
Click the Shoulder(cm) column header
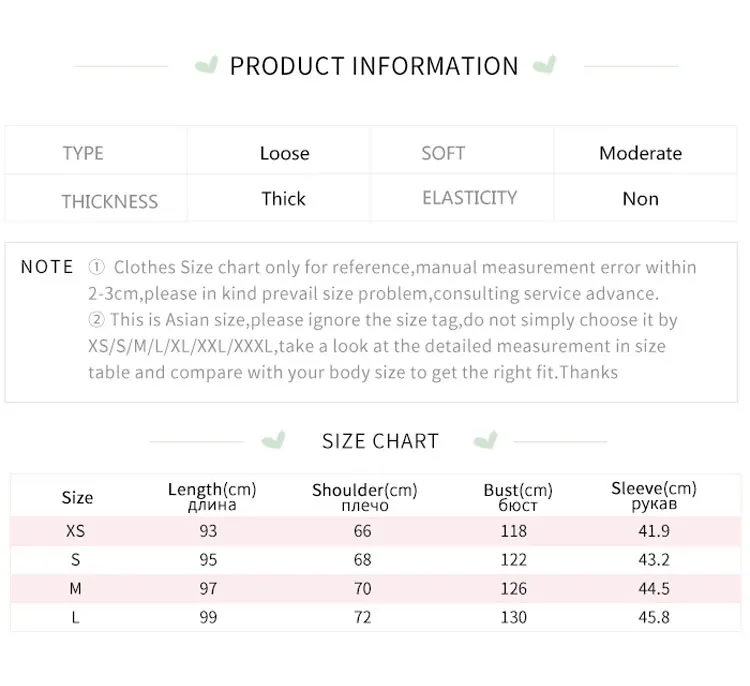364,497
